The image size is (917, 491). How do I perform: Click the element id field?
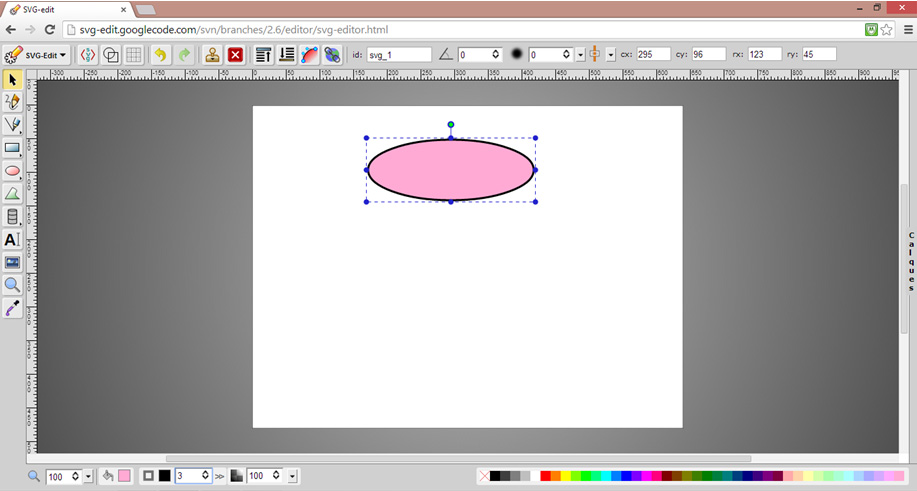tap(398, 55)
